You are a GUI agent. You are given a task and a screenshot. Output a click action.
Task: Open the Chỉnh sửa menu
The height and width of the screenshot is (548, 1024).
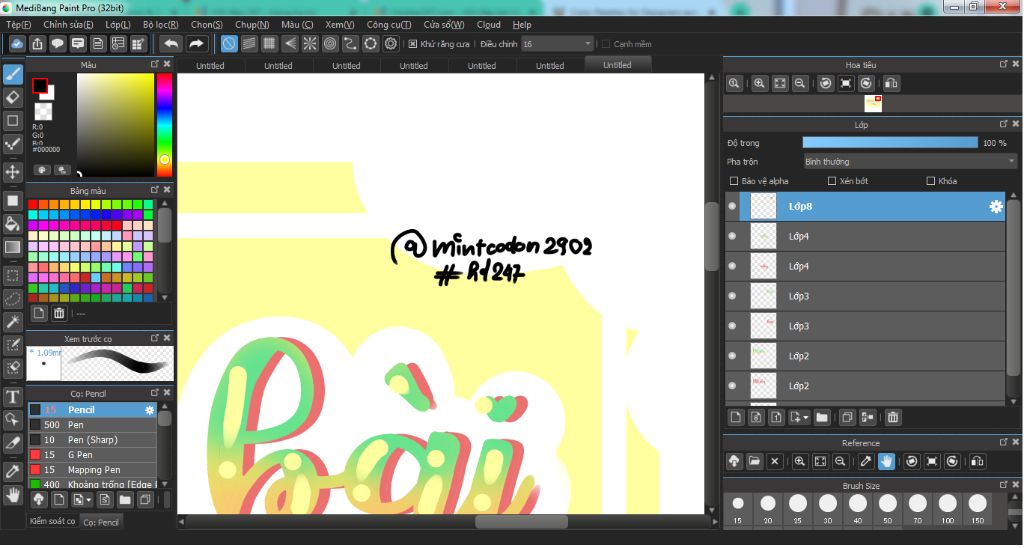coord(68,25)
